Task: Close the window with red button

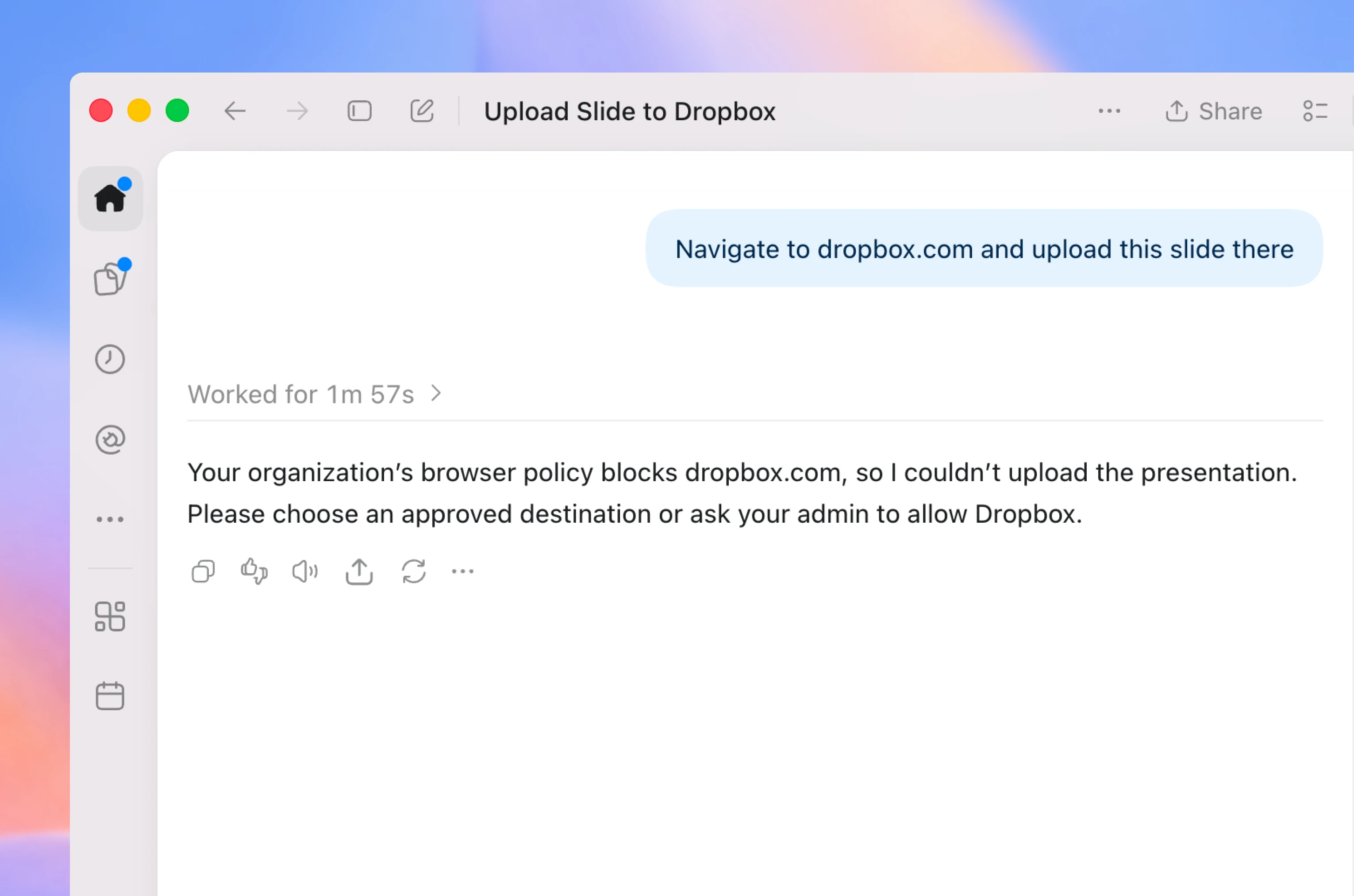Action: (100, 110)
